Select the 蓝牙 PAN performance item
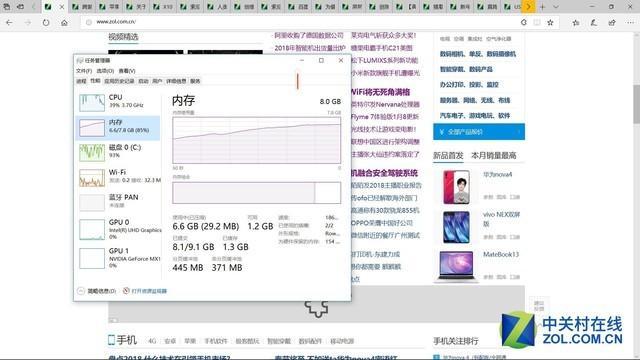The image size is (640, 360). pos(118,202)
